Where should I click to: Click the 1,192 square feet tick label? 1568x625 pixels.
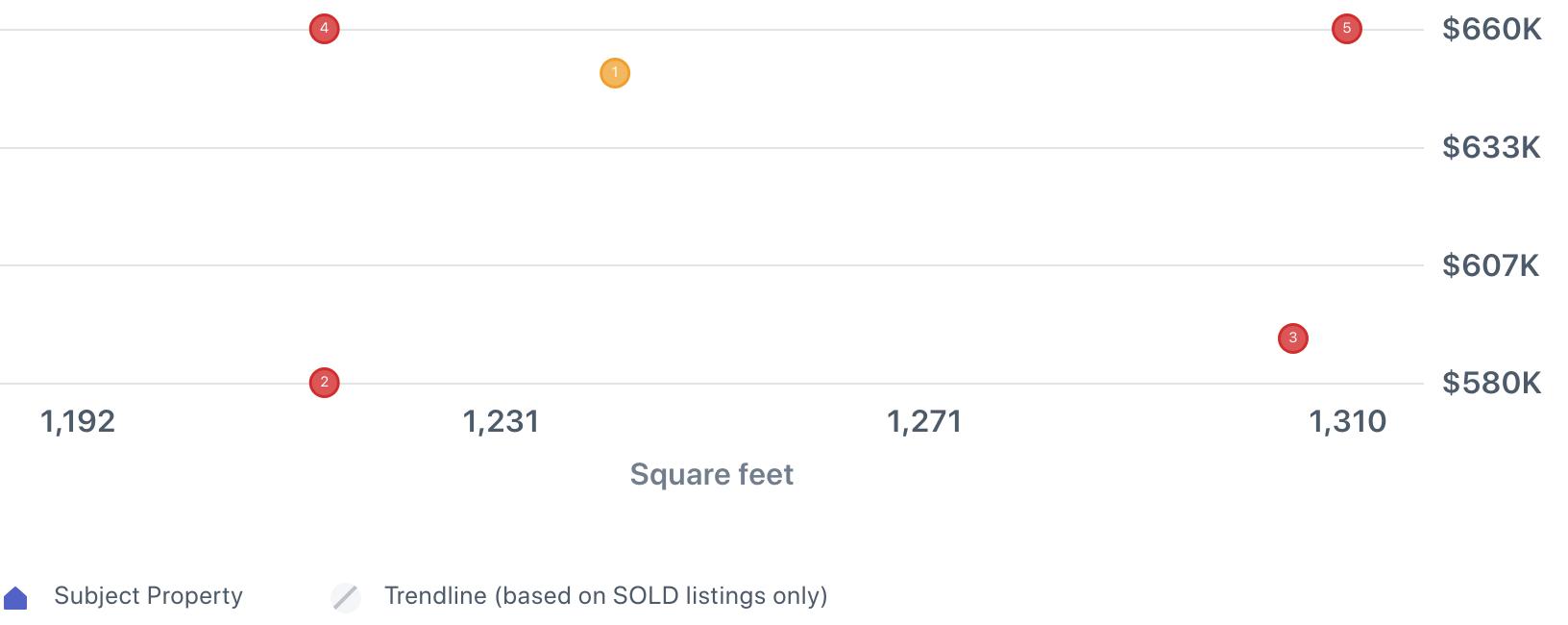click(x=78, y=421)
